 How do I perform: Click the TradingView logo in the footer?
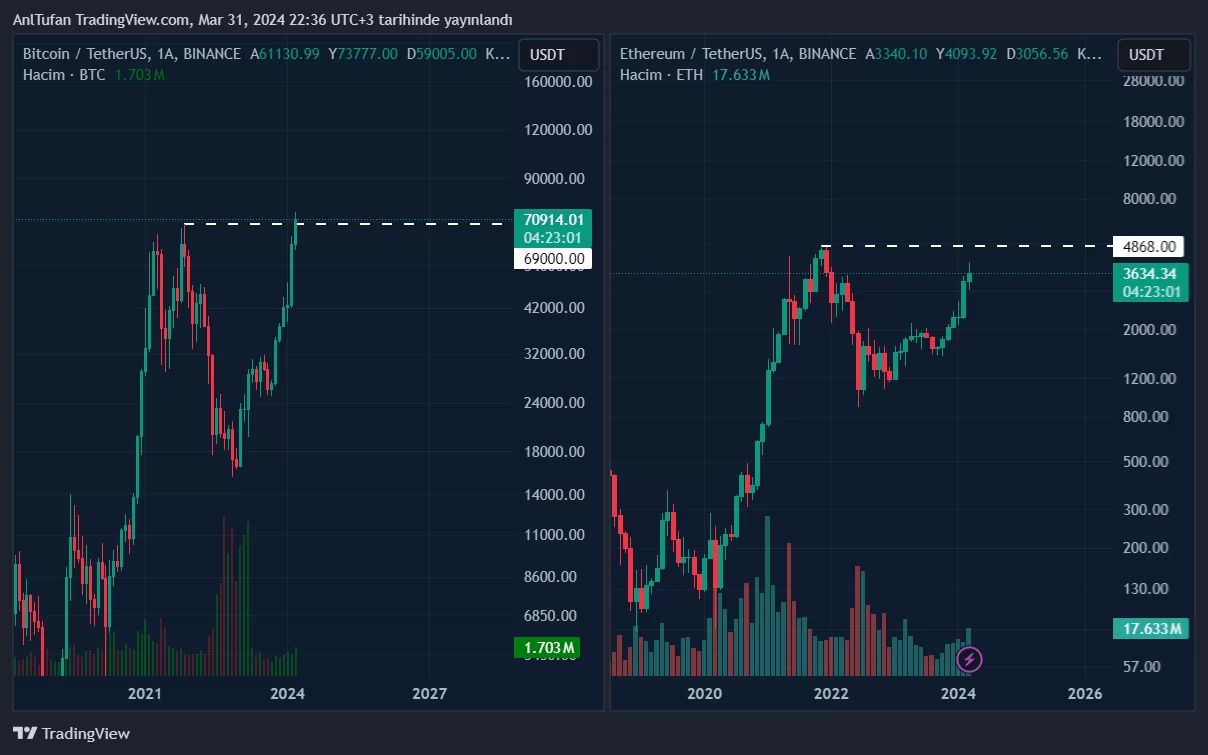point(71,733)
